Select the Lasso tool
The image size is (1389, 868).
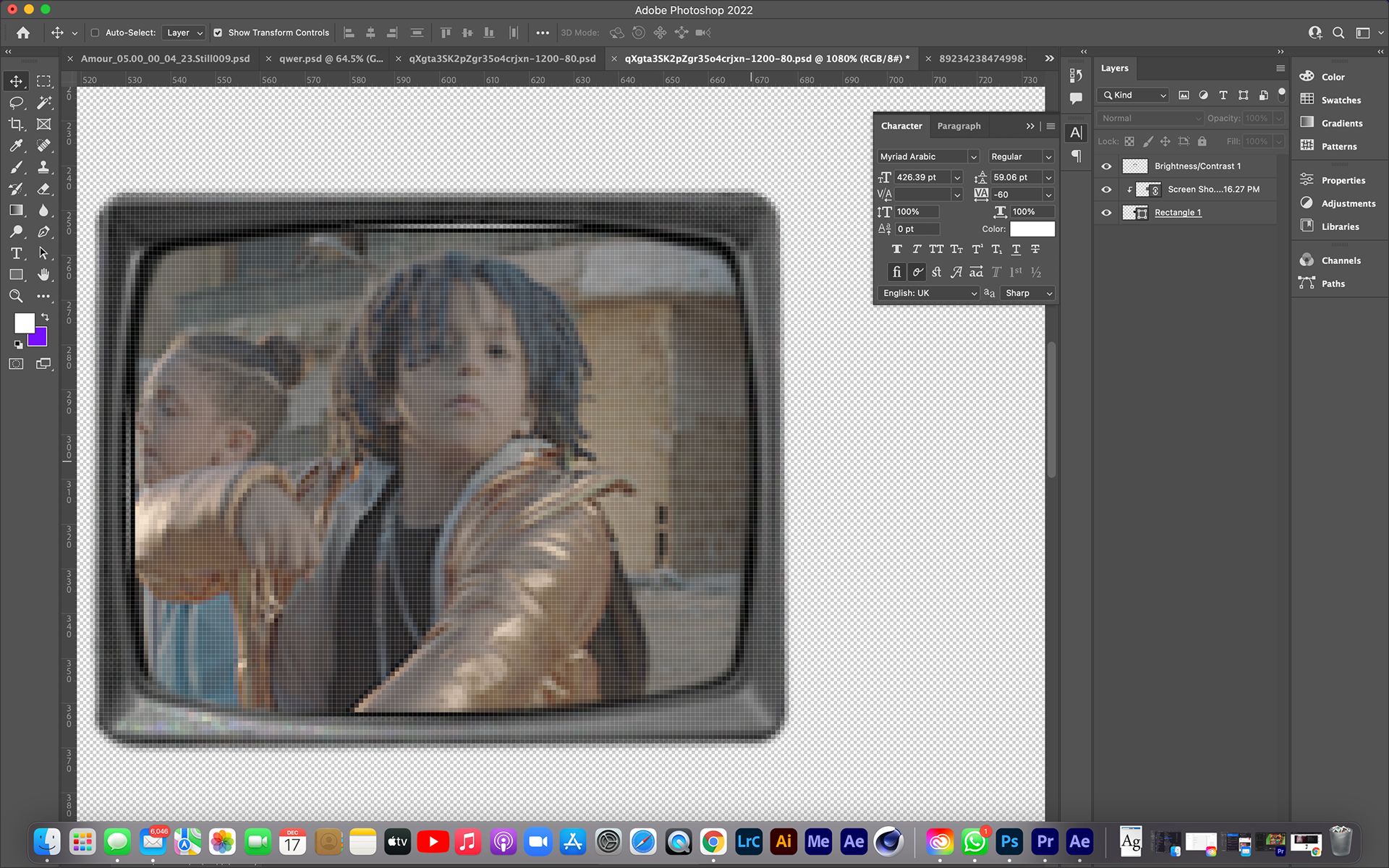pos(16,103)
